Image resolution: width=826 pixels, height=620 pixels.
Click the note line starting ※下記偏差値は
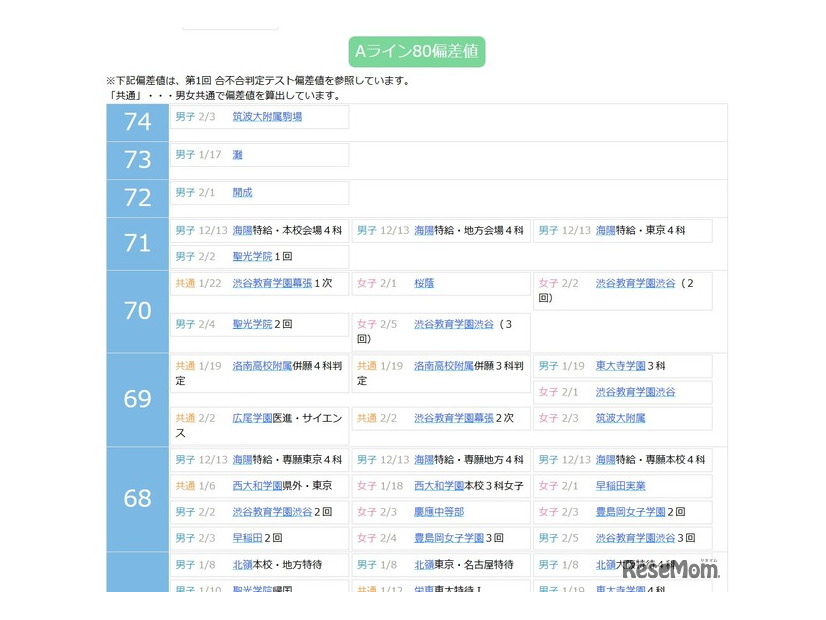pos(258,81)
